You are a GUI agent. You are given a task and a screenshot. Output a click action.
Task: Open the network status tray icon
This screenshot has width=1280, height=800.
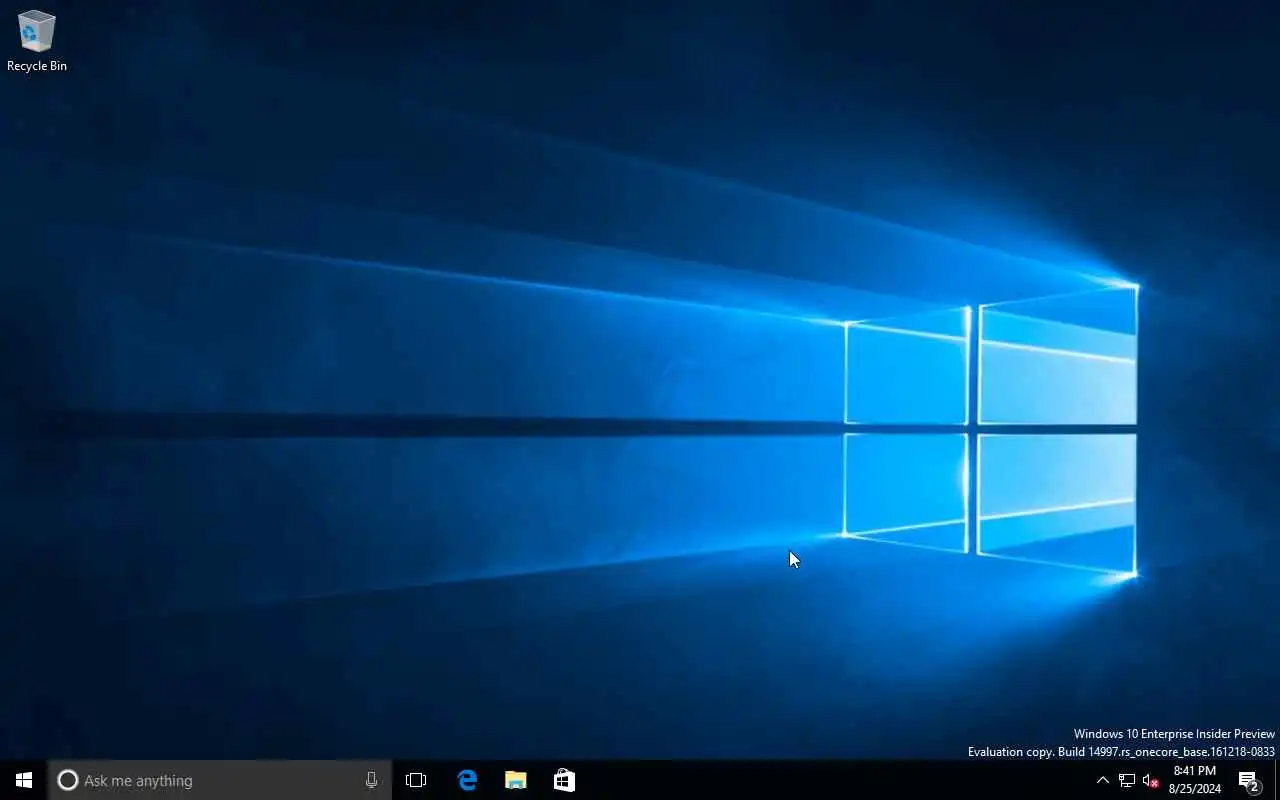click(x=1127, y=780)
